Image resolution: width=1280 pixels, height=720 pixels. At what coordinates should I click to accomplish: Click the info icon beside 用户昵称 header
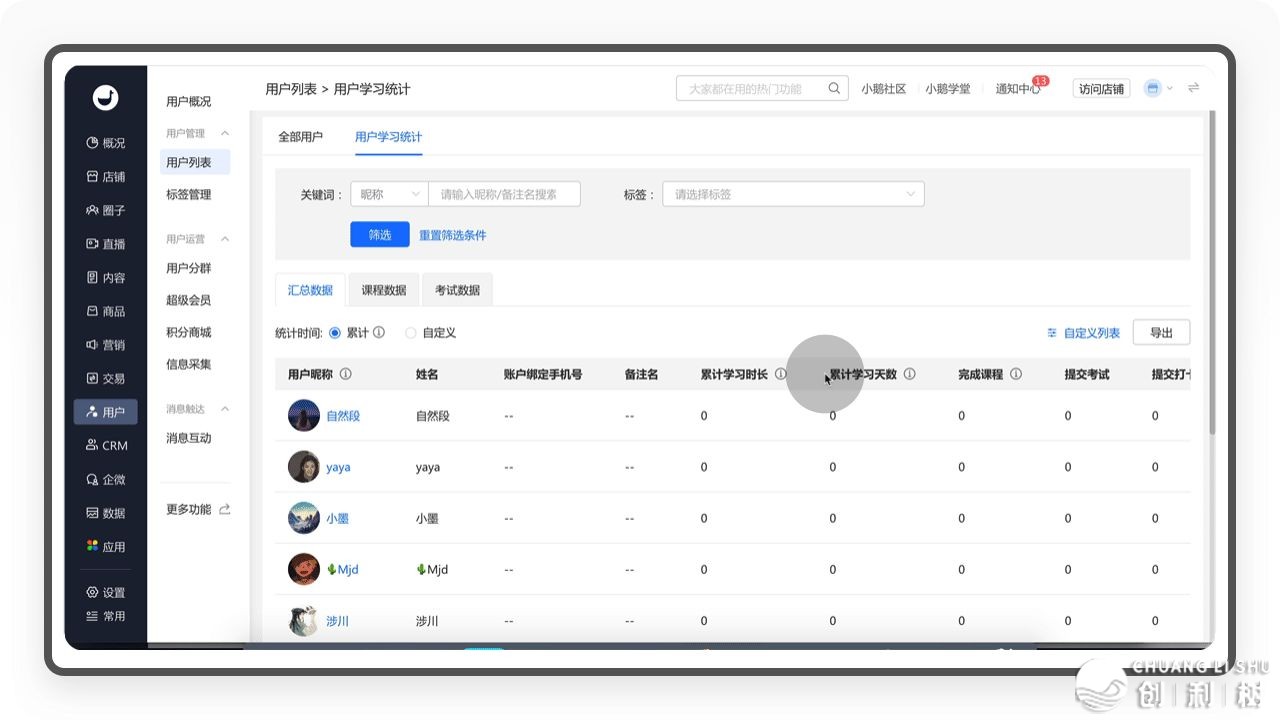346,374
